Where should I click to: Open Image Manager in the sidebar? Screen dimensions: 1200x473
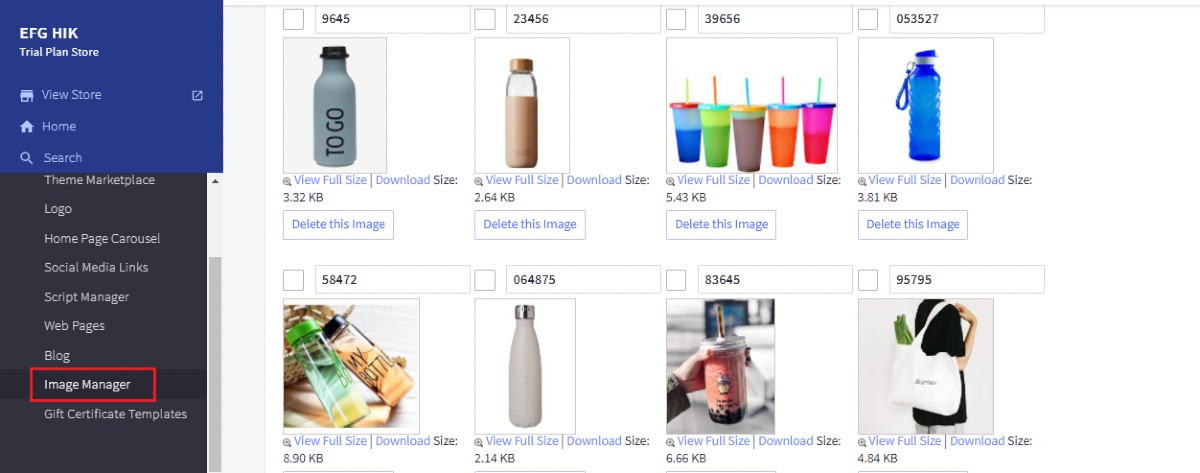[x=87, y=384]
